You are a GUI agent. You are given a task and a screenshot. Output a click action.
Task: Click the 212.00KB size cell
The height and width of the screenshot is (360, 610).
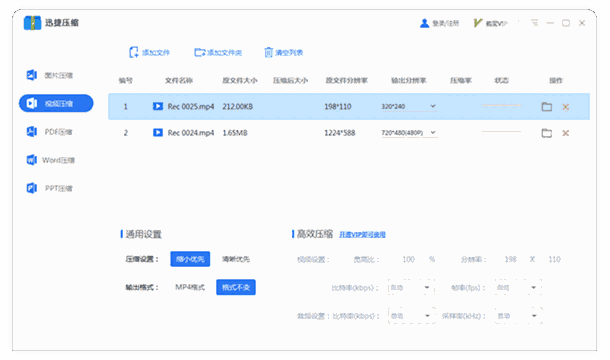coord(238,106)
